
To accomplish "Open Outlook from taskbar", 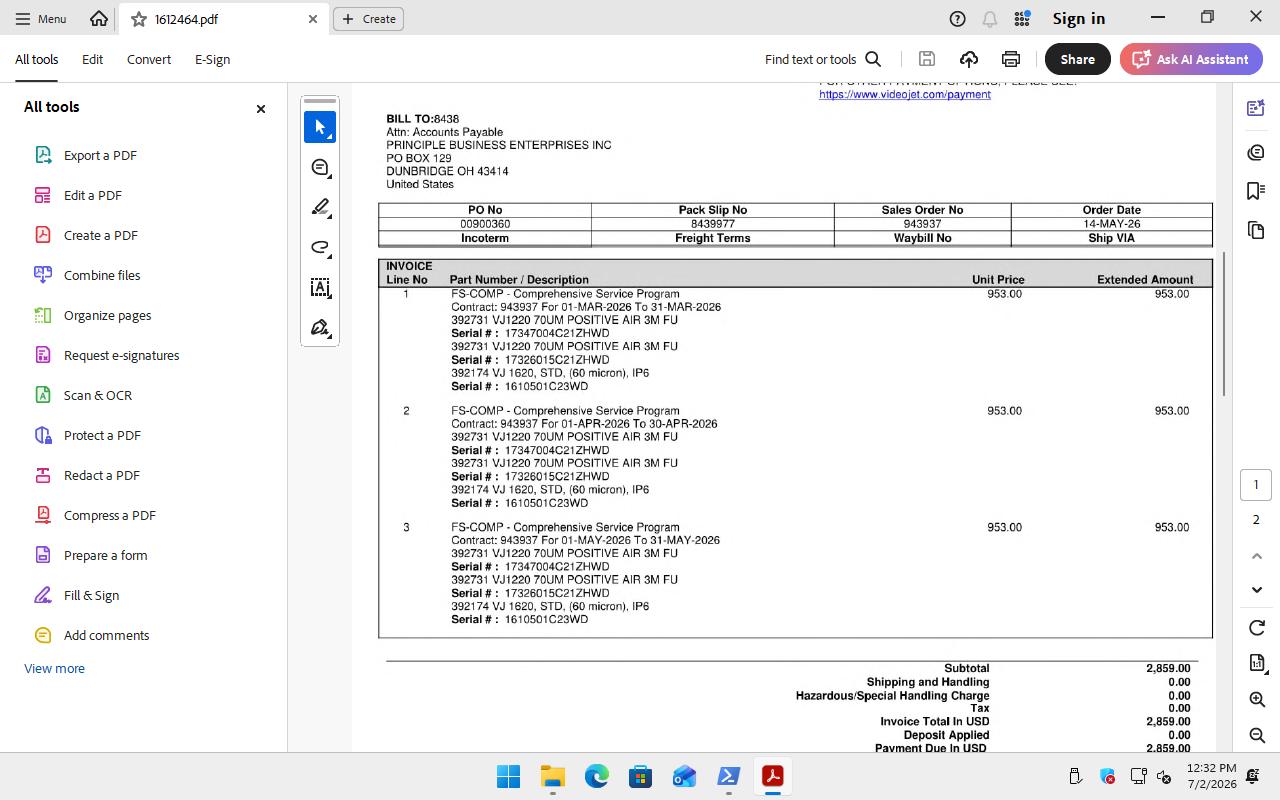I will (x=684, y=776).
